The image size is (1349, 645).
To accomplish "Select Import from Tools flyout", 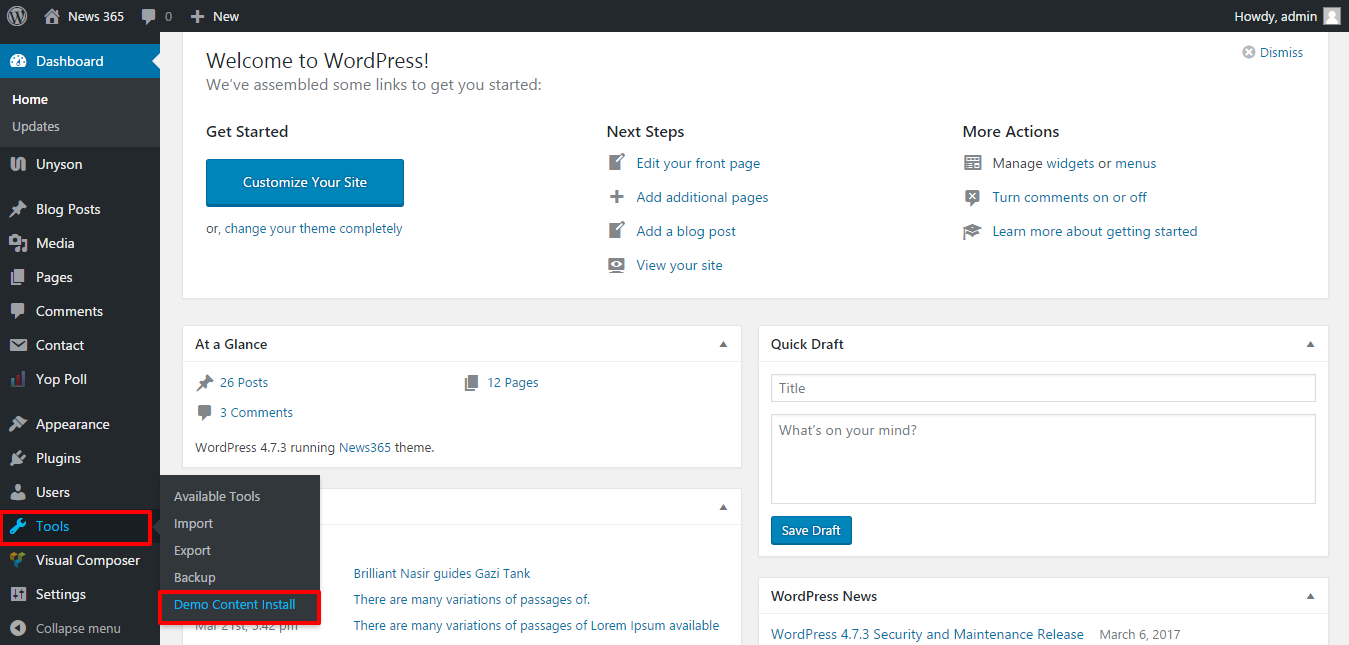I will pyautogui.click(x=193, y=523).
